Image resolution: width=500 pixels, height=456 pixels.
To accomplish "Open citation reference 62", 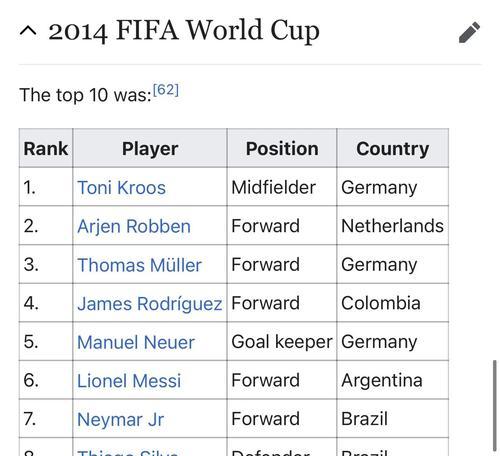I will point(166,90).
